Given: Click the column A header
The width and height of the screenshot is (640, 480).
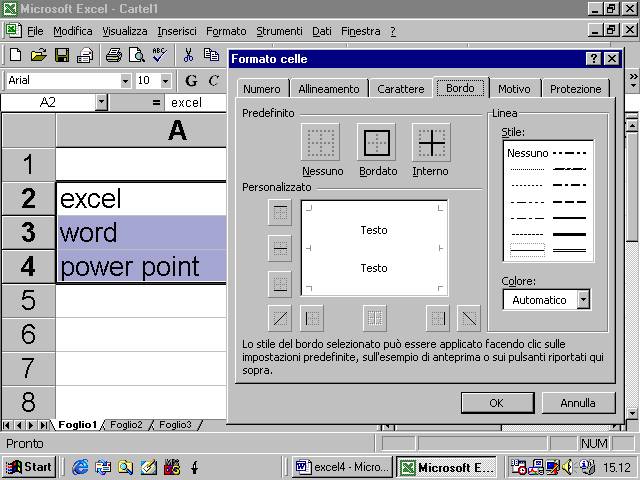Looking at the screenshot, I should point(141,131).
